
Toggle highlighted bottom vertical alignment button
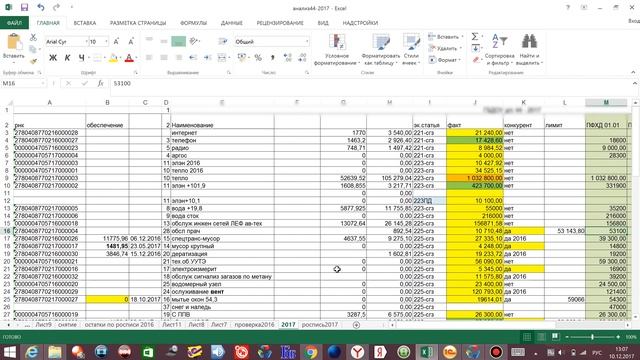[178, 41]
